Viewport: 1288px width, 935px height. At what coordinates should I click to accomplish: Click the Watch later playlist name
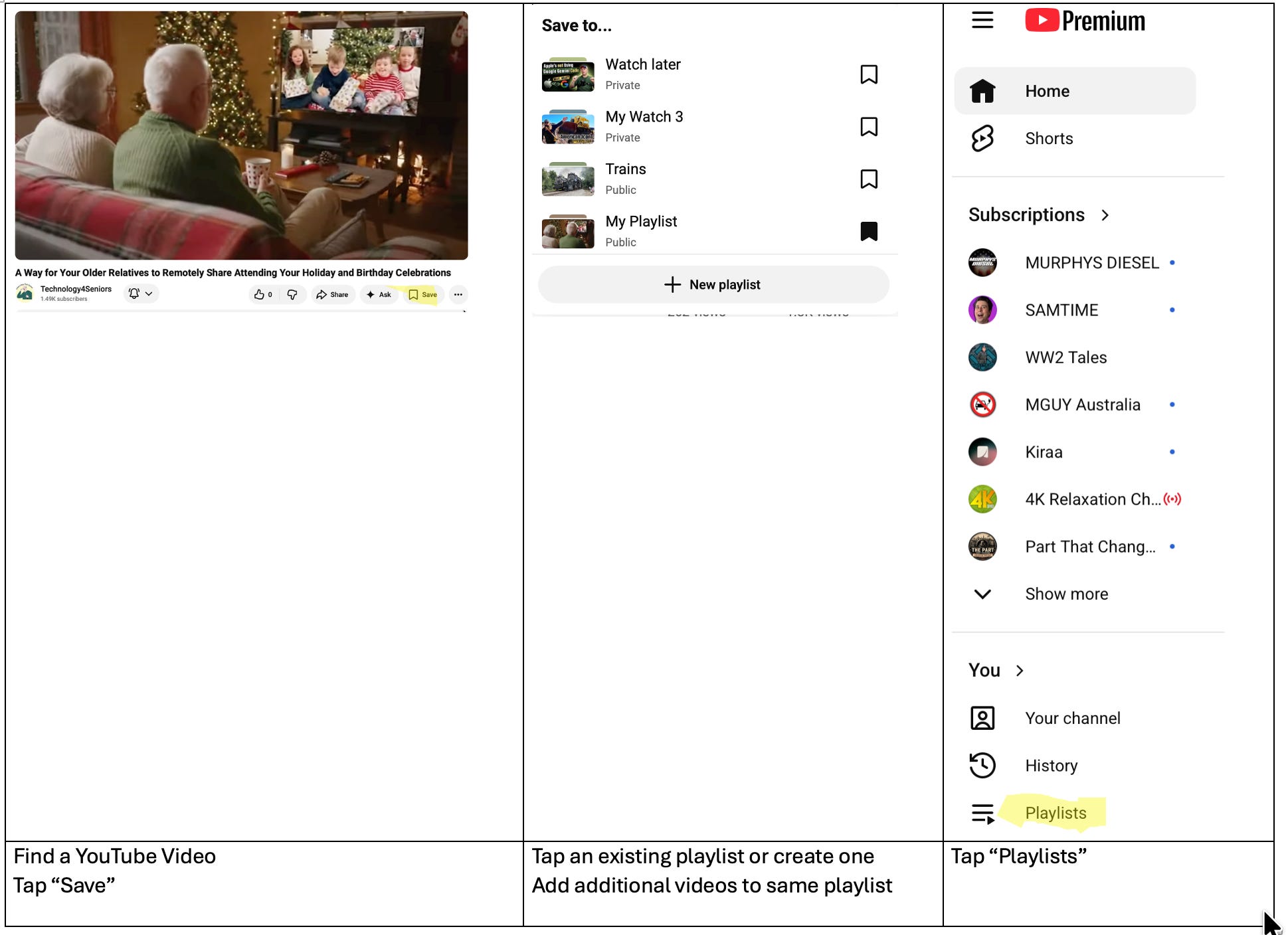pyautogui.click(x=642, y=64)
